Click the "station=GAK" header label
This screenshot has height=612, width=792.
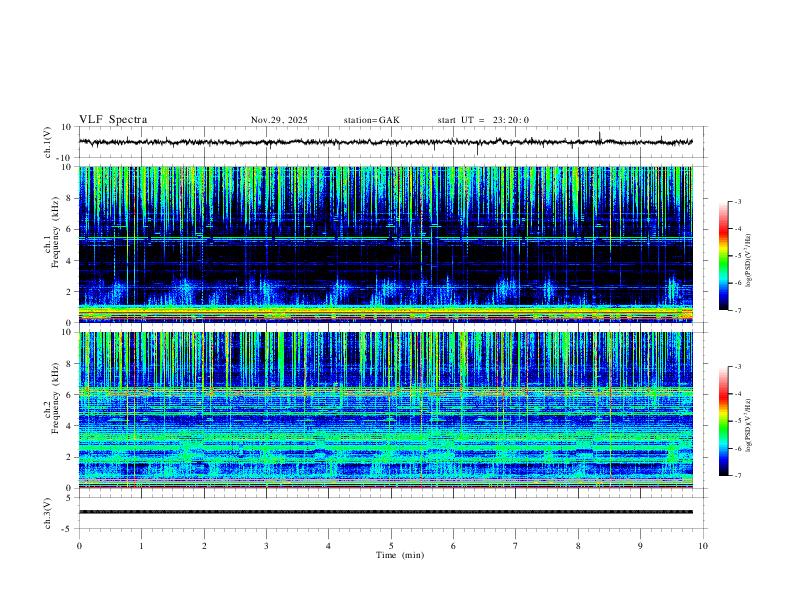point(372,120)
